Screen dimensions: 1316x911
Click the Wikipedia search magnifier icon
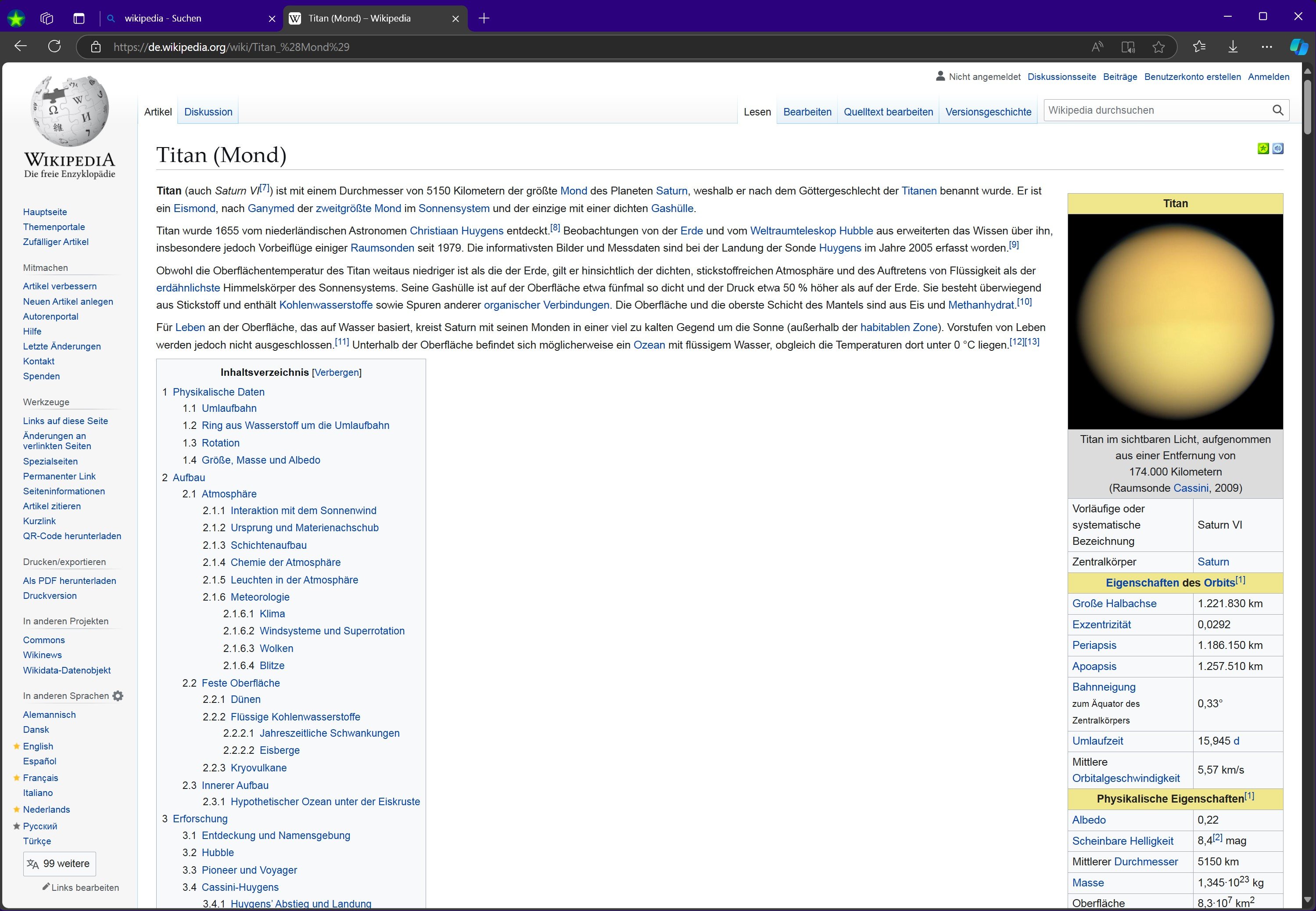(x=1277, y=110)
